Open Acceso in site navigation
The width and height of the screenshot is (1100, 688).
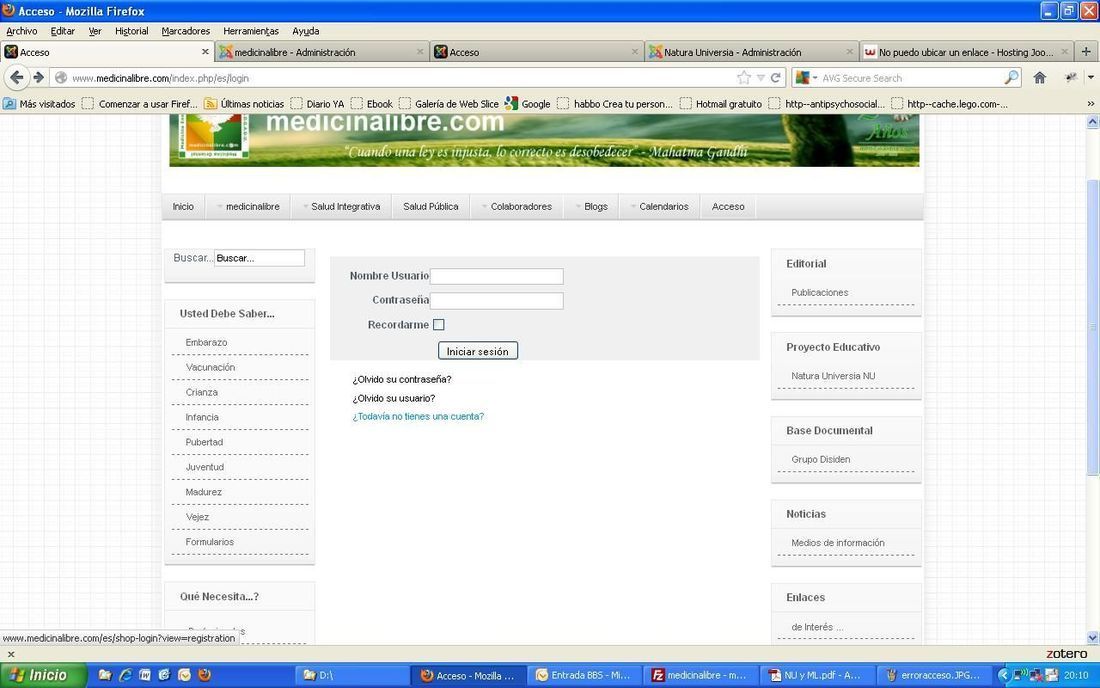[x=728, y=206]
